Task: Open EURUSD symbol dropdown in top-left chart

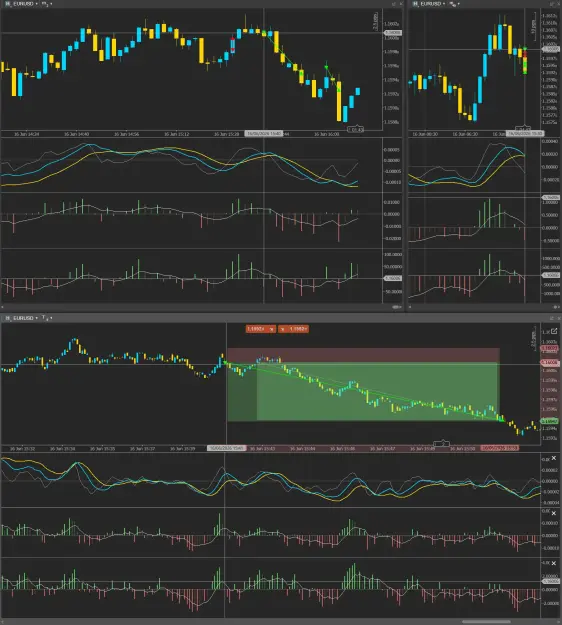Action: [26, 4]
